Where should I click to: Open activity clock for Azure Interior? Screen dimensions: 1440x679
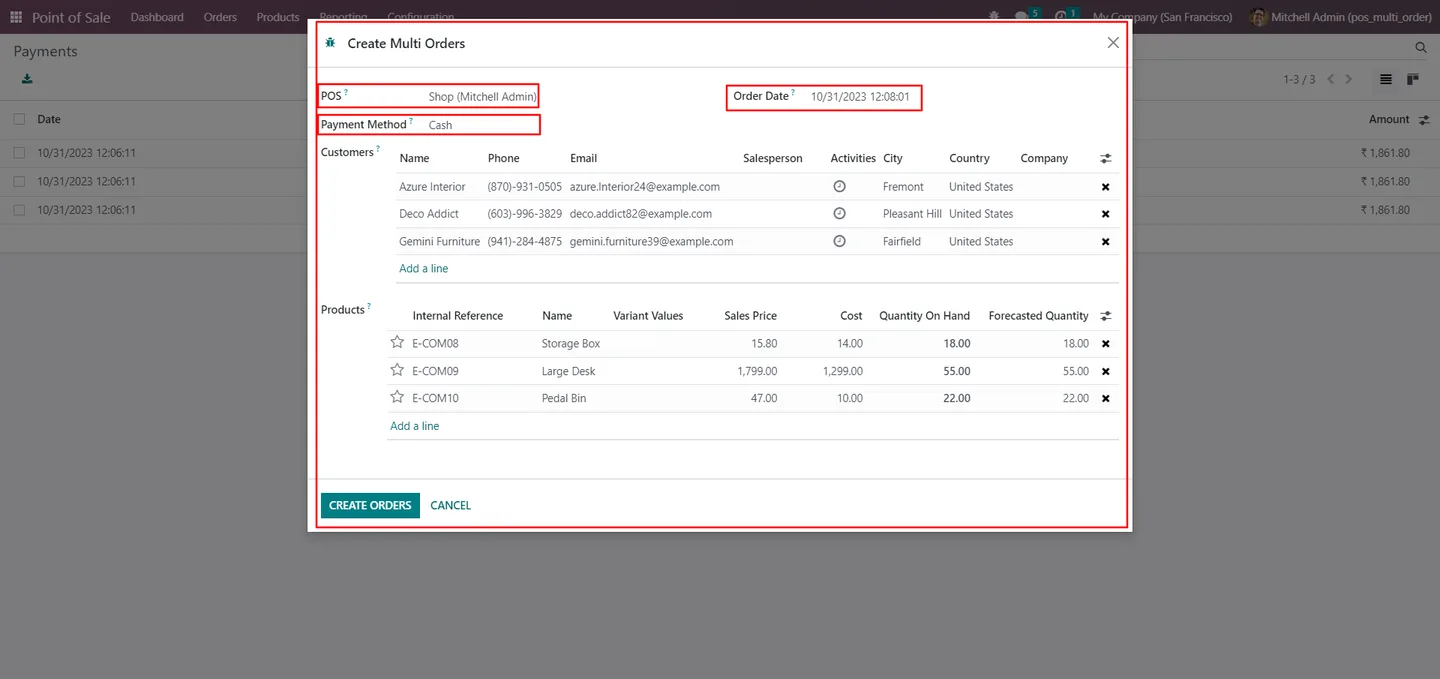pyautogui.click(x=840, y=186)
